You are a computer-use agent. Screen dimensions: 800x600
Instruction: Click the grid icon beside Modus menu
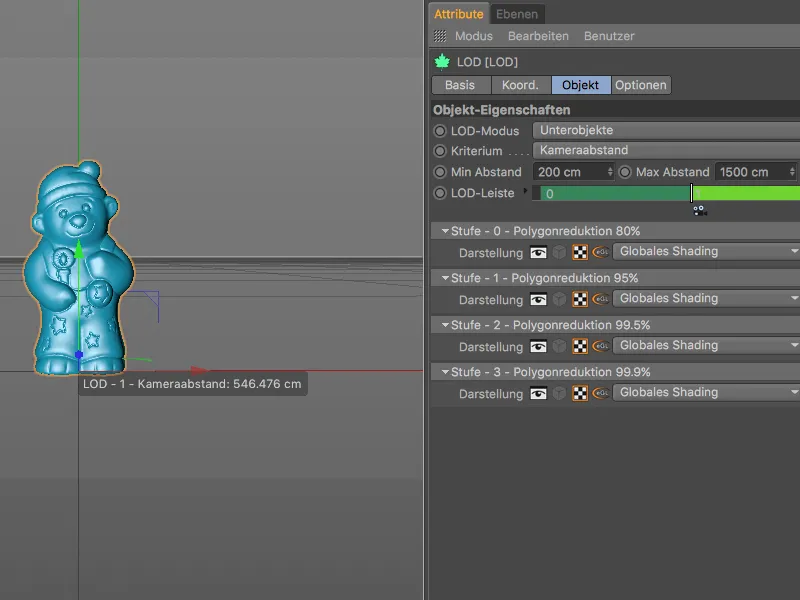[440, 36]
